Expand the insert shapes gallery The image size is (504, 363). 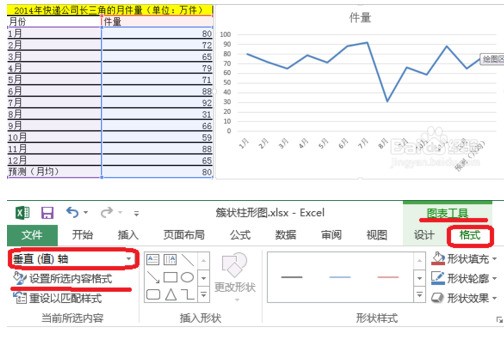(204, 295)
